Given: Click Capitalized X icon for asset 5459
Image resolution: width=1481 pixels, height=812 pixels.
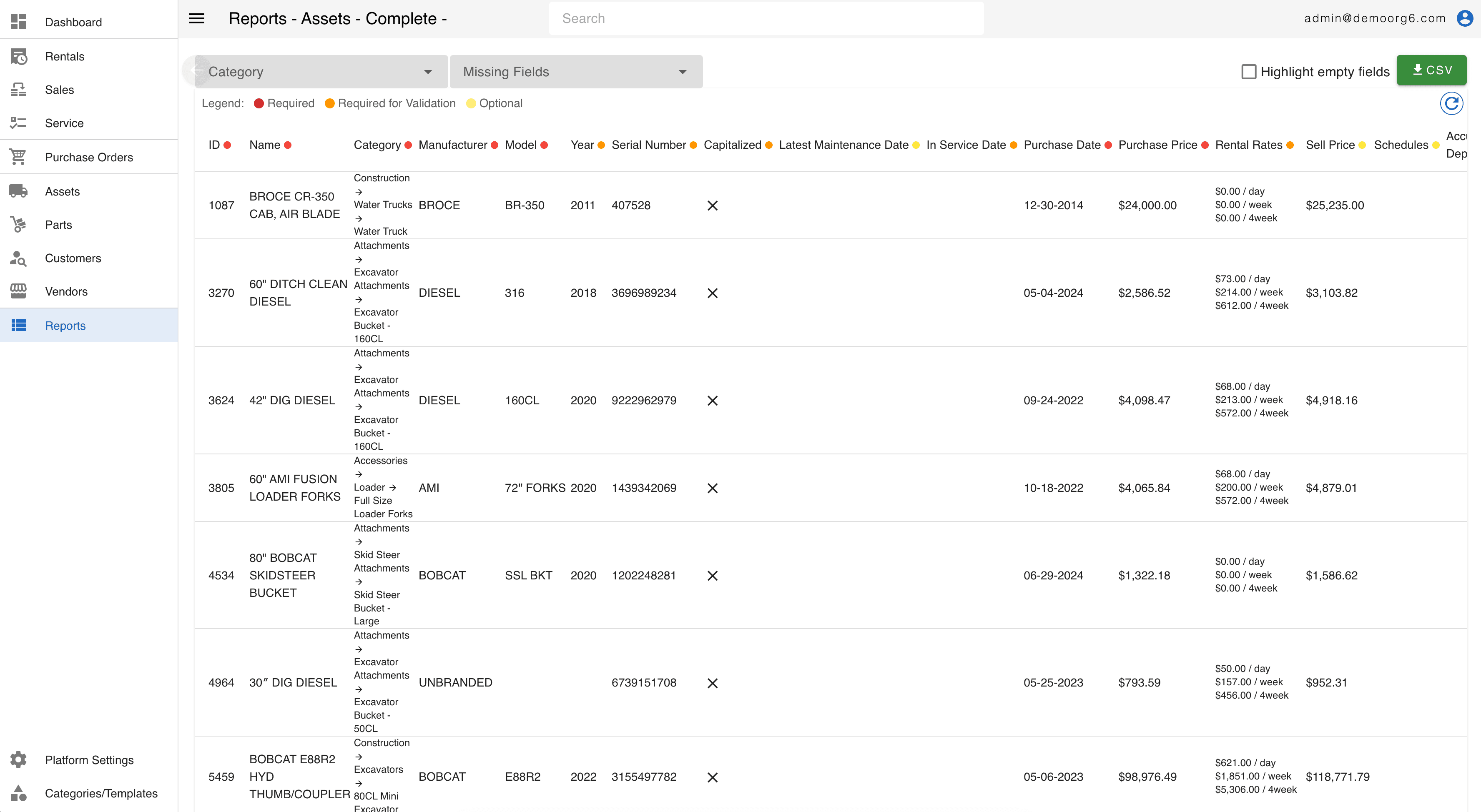Looking at the screenshot, I should coord(712,777).
